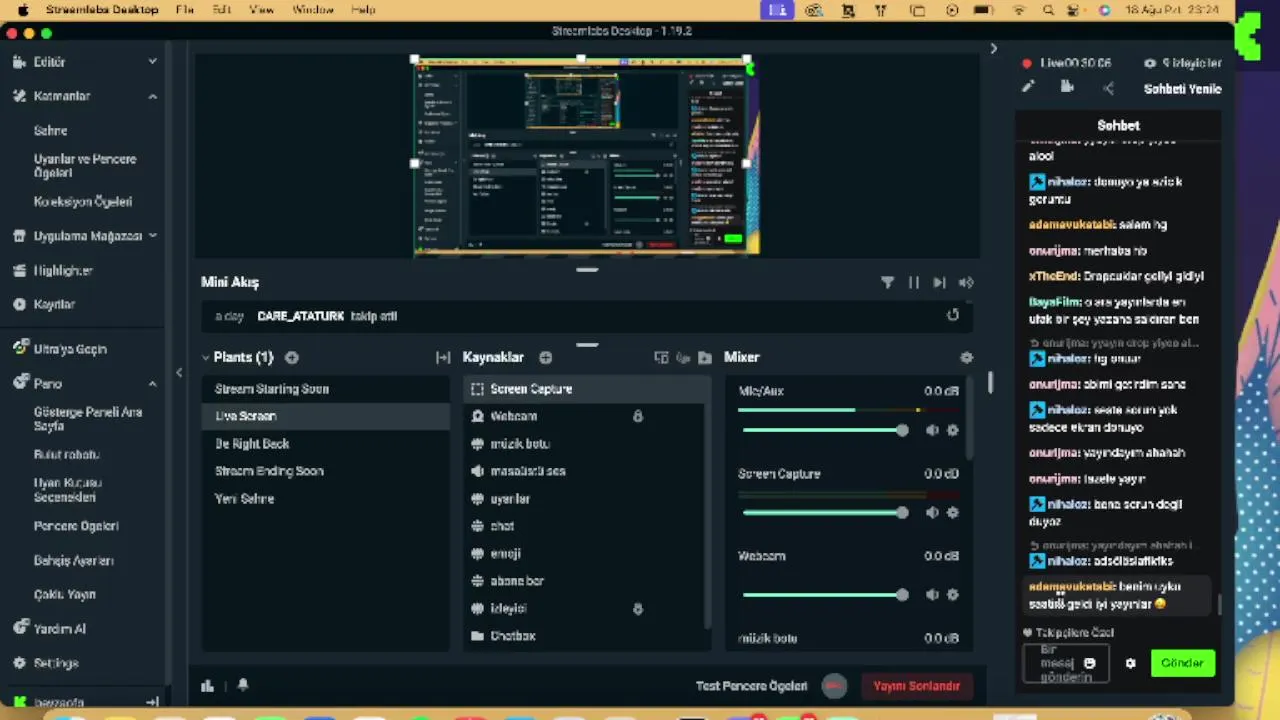Click the notifications bell in footer
This screenshot has height=720, width=1280.
click(x=242, y=686)
